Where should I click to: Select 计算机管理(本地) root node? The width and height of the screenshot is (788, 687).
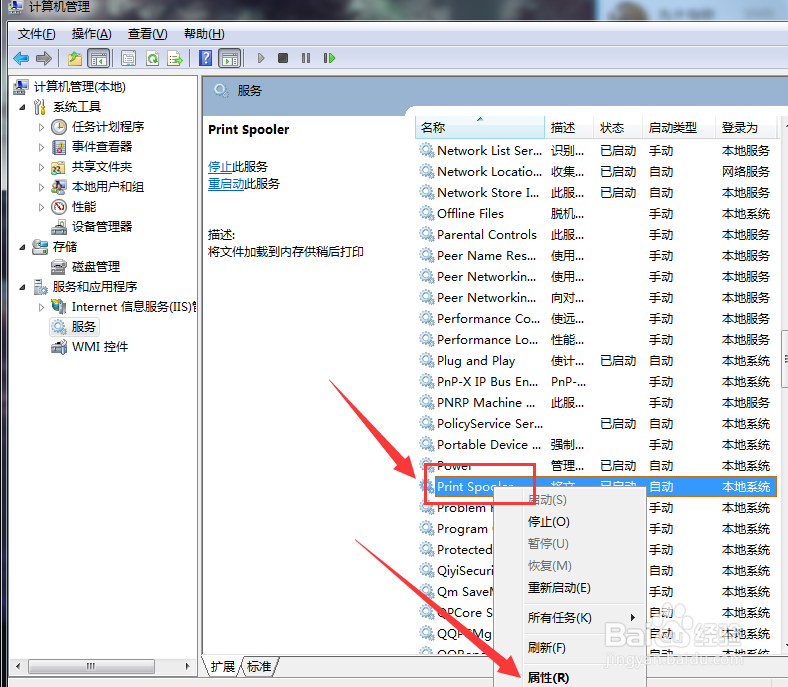pos(69,87)
